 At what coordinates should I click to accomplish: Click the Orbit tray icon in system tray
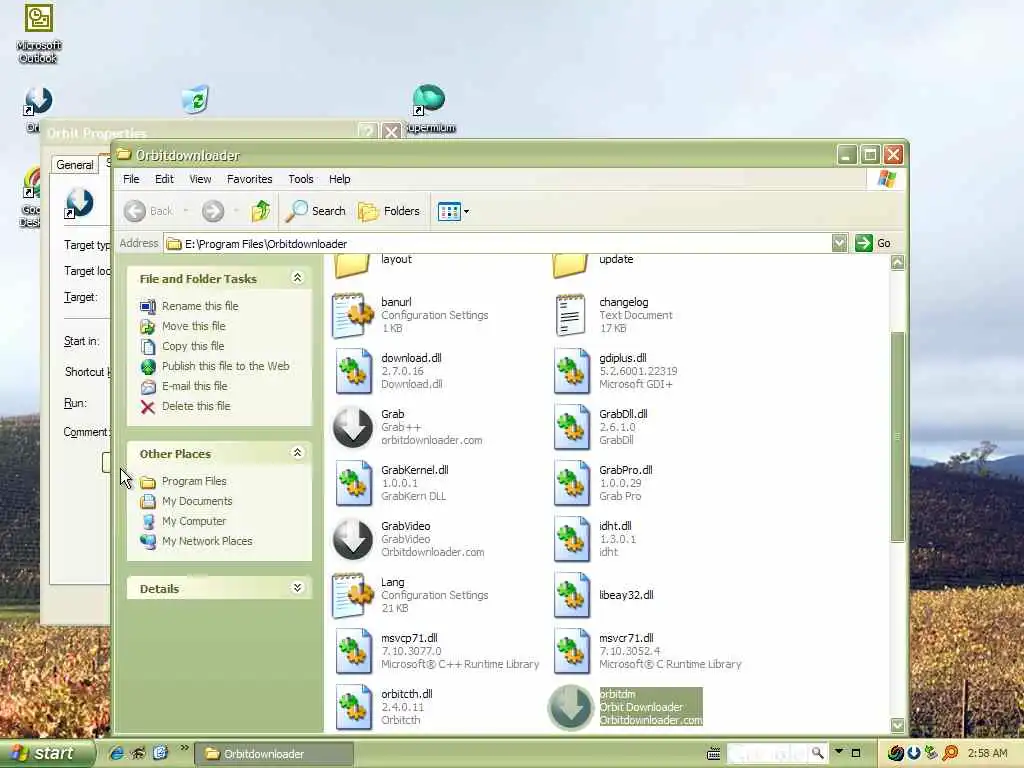coord(914,753)
